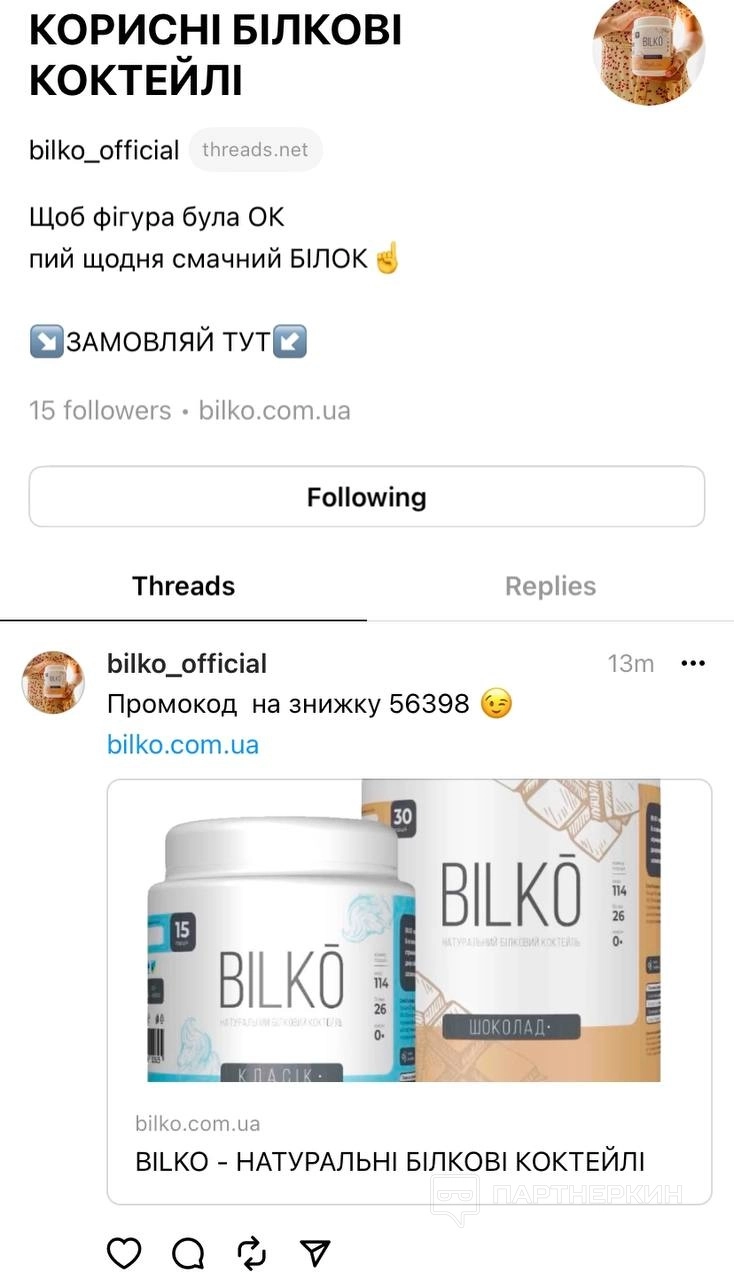
Task: Toggle the Following button
Action: pos(367,497)
